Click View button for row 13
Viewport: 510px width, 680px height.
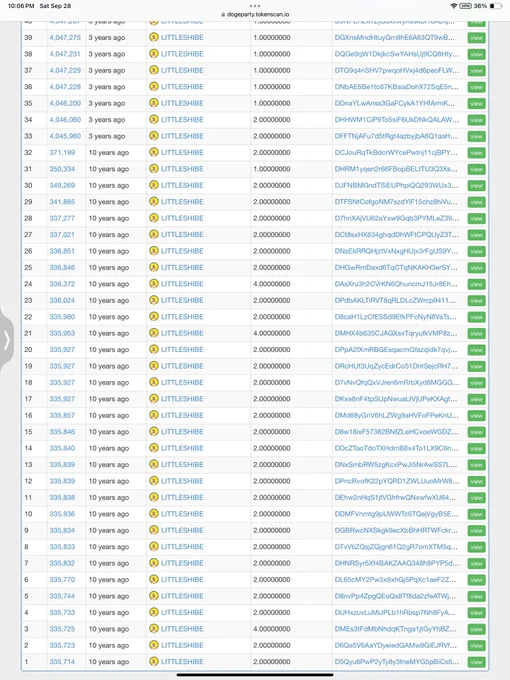(x=476, y=465)
